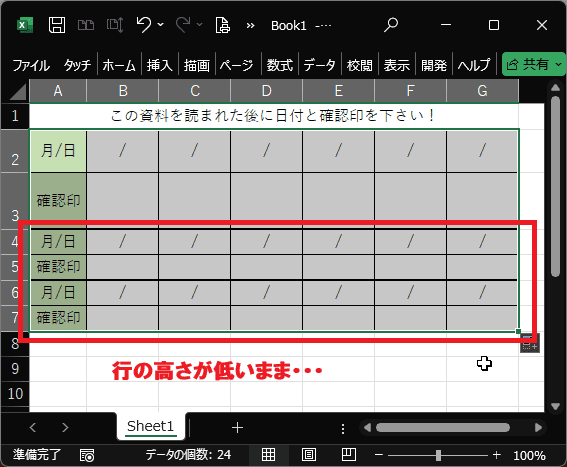Click データの個数: 24 in status bar
Image resolution: width=567 pixels, height=467 pixels.
188,455
